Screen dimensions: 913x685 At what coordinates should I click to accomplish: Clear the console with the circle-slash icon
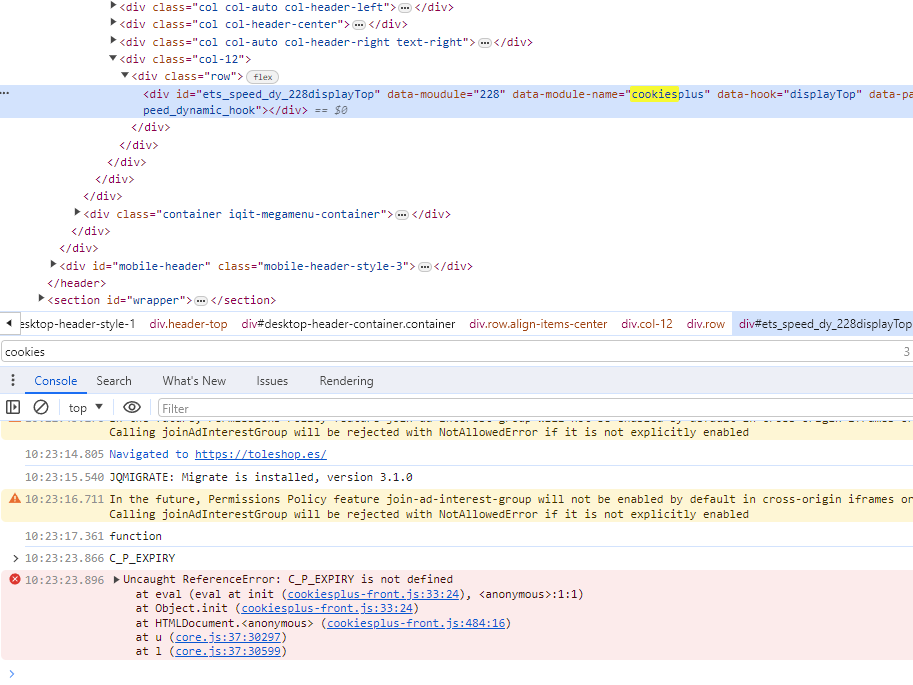(x=41, y=407)
